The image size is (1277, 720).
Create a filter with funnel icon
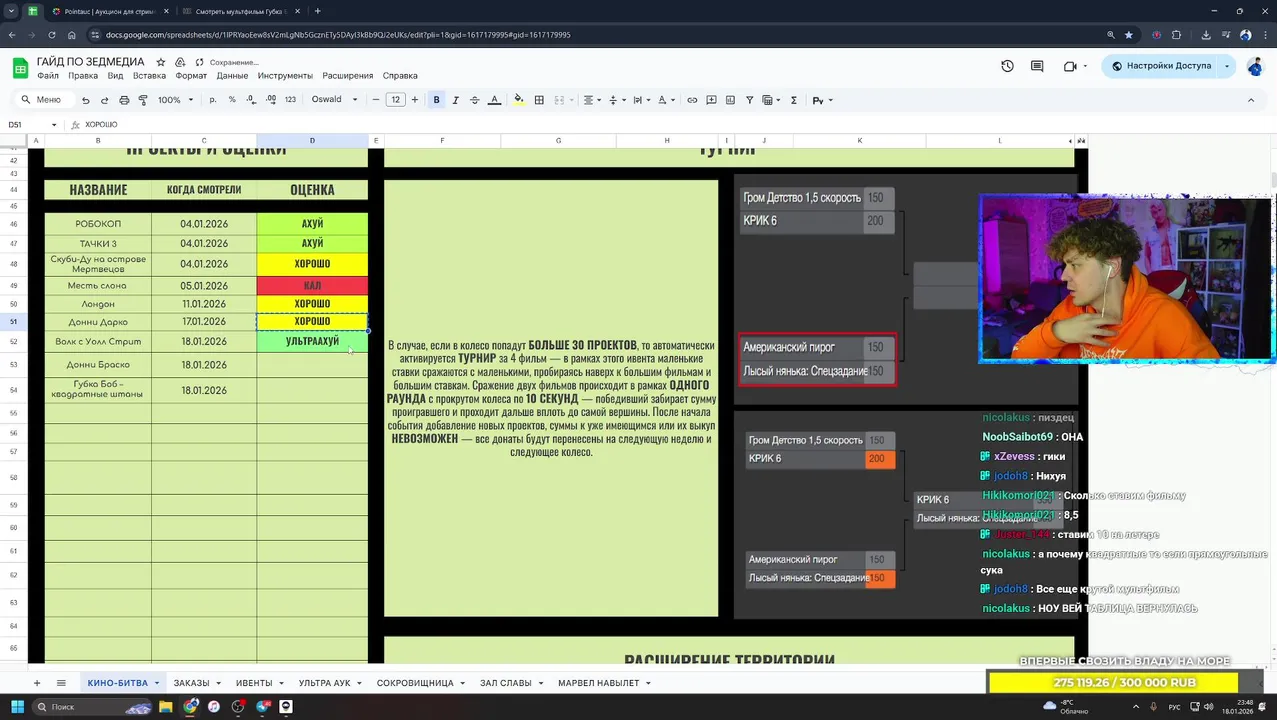pos(749,100)
